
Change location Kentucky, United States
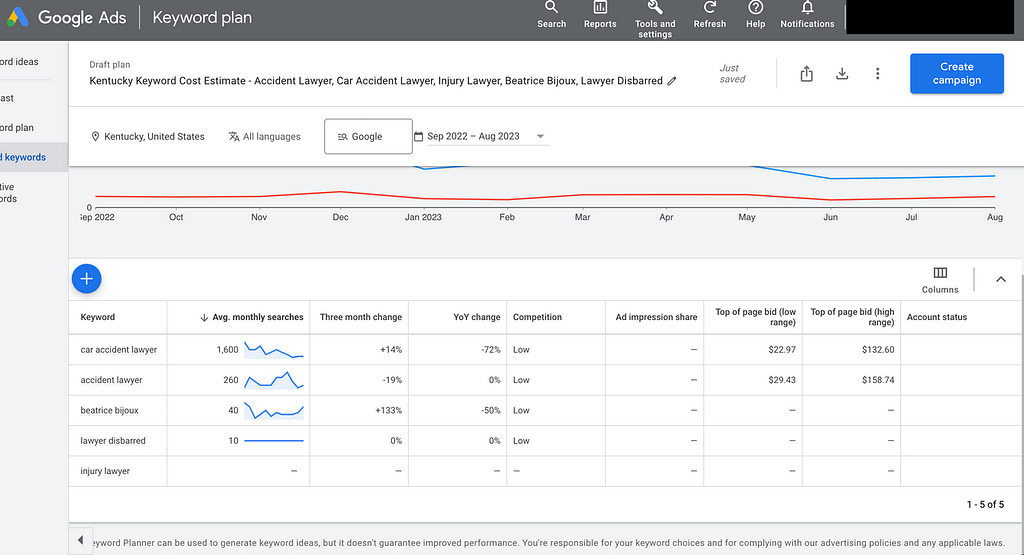(148, 136)
